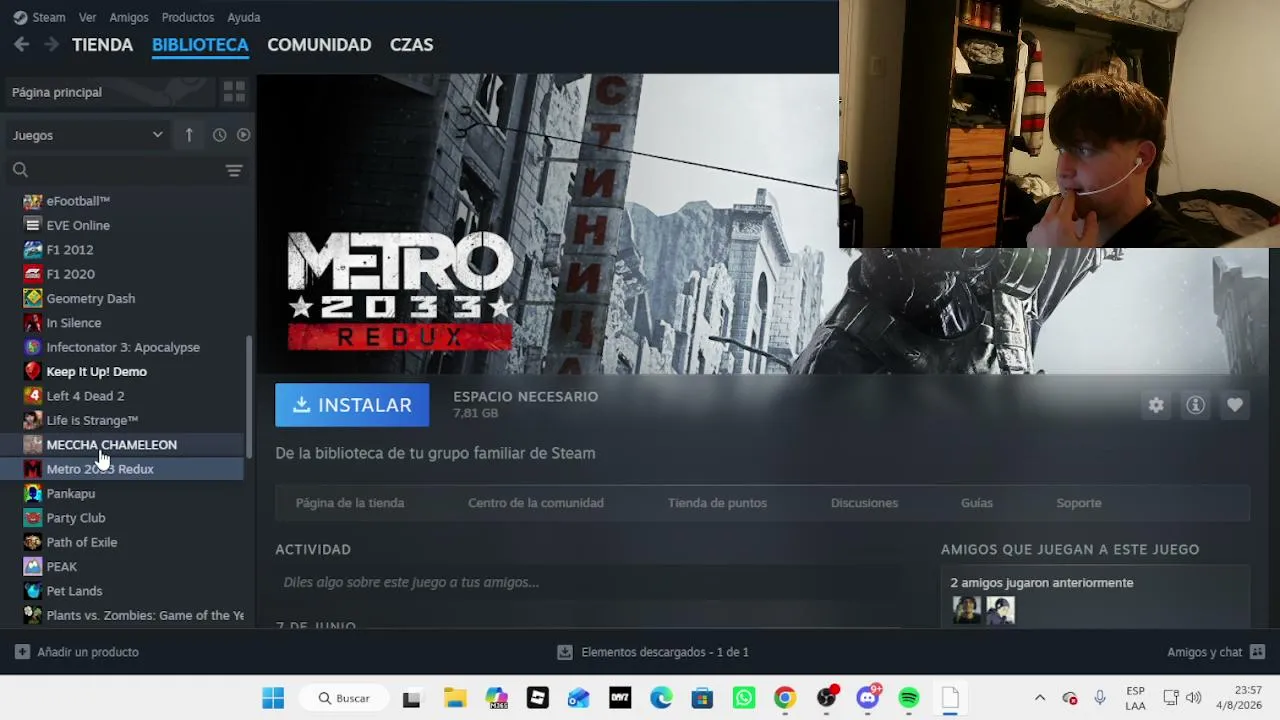The height and width of the screenshot is (720, 1280).
Task: Add Metro 2033 Redux to favorites
Action: 1235,405
